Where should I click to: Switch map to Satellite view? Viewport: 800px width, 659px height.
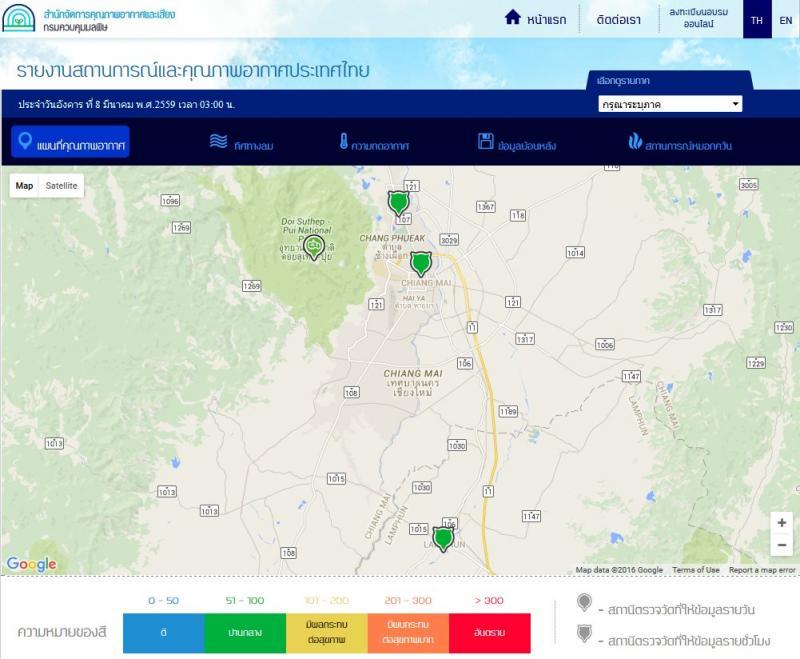point(62,186)
